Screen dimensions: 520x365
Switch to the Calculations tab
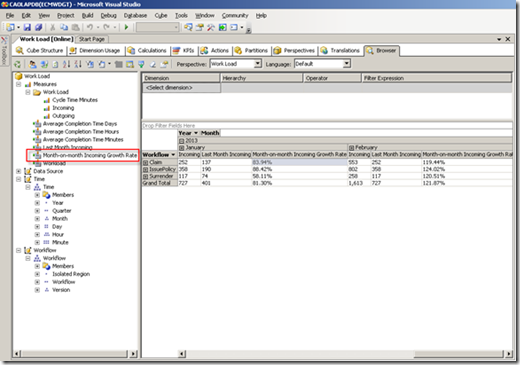[x=147, y=51]
